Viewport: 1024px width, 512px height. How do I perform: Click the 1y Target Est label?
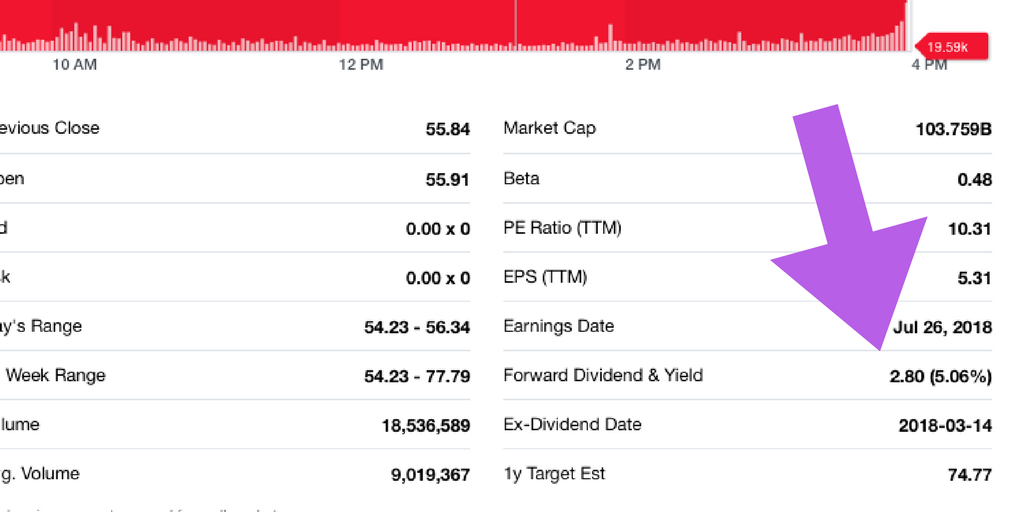tap(554, 473)
